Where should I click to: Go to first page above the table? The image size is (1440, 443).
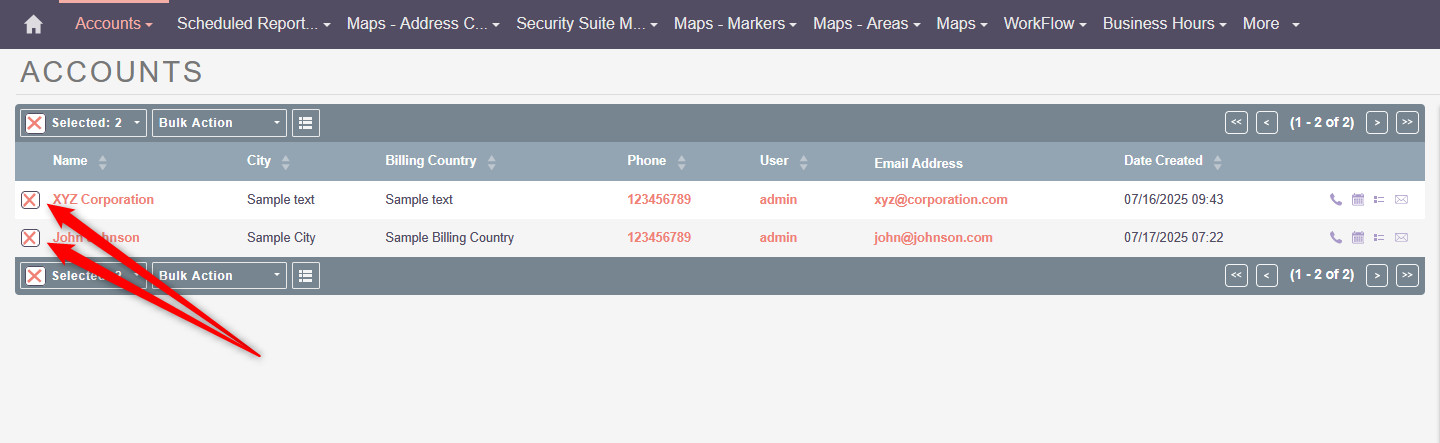(x=1237, y=123)
